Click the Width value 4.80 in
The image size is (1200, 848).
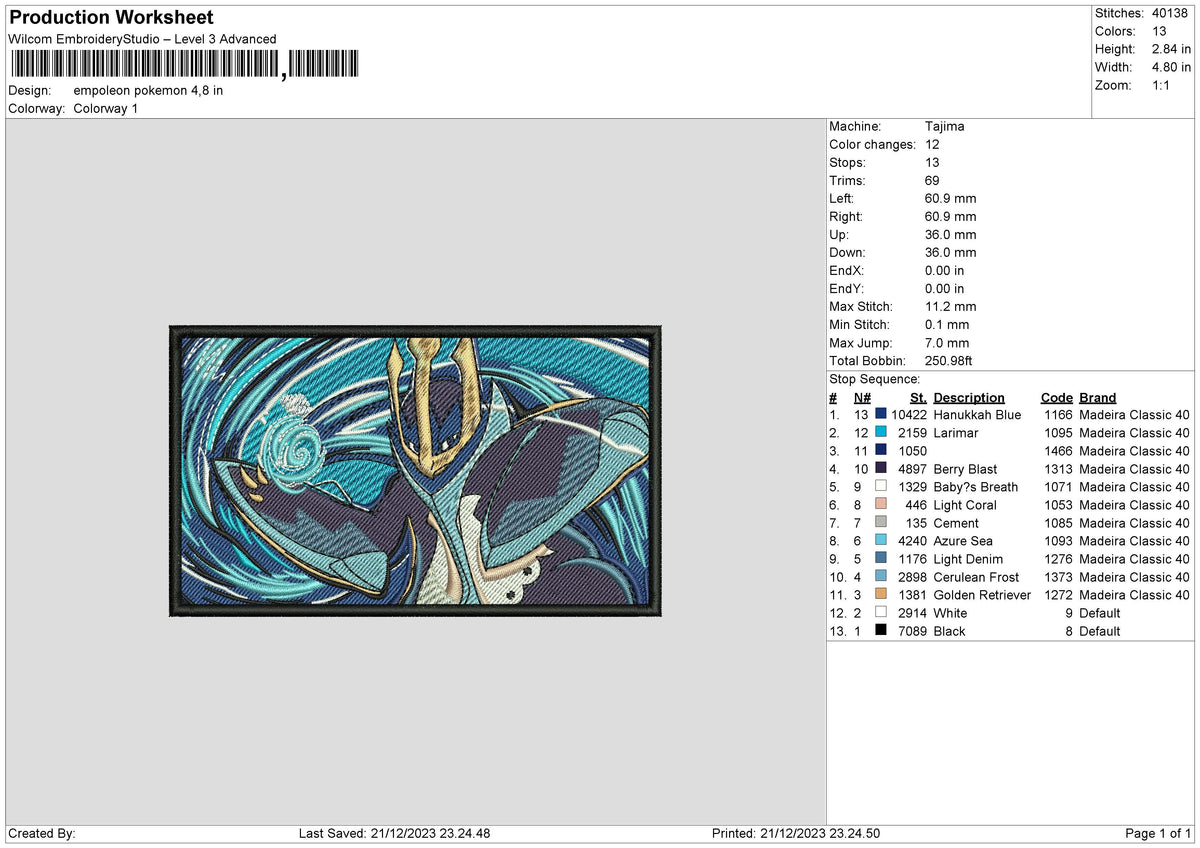click(1171, 67)
